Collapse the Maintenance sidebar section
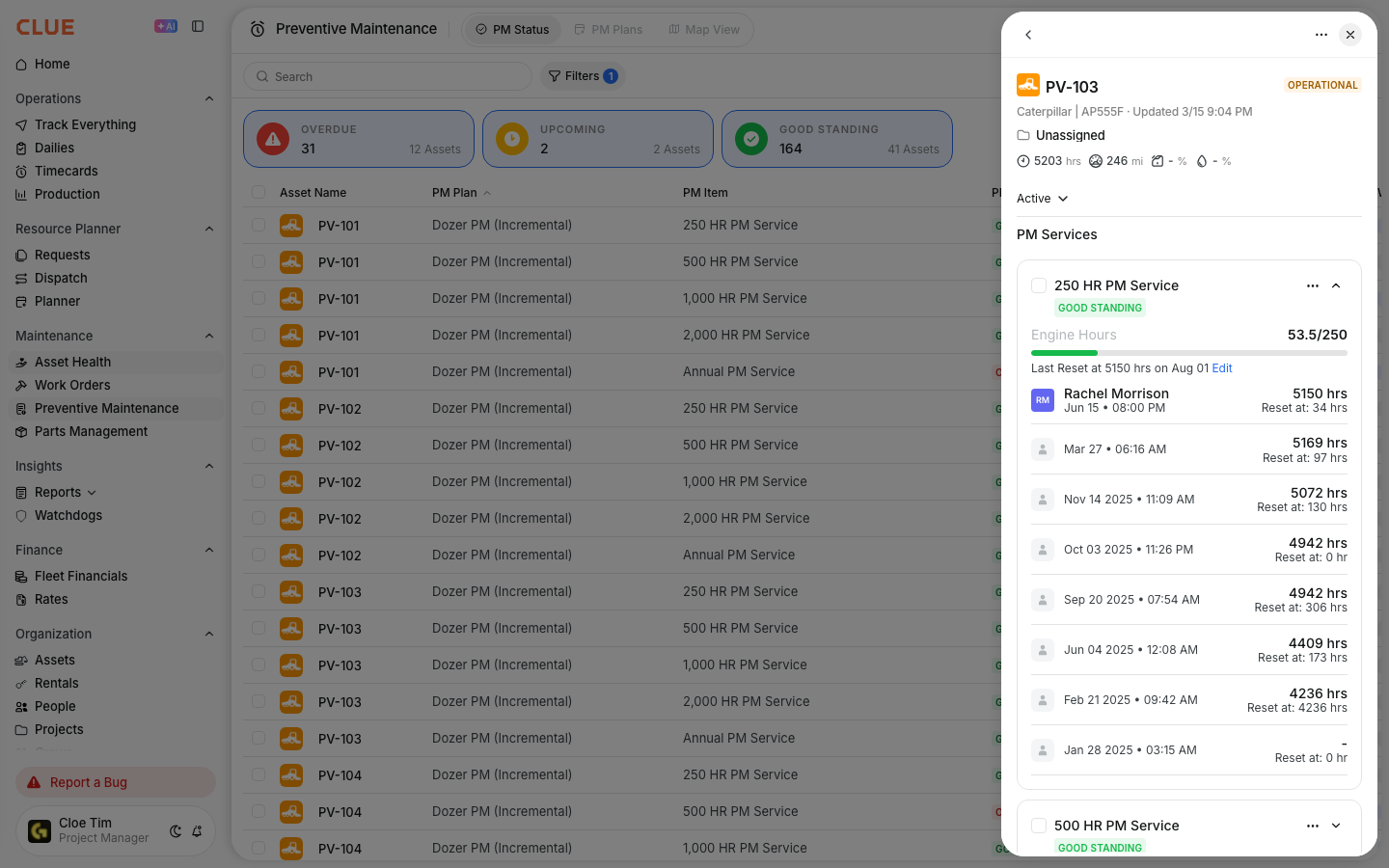Screen dimensions: 1389x868 [209, 336]
